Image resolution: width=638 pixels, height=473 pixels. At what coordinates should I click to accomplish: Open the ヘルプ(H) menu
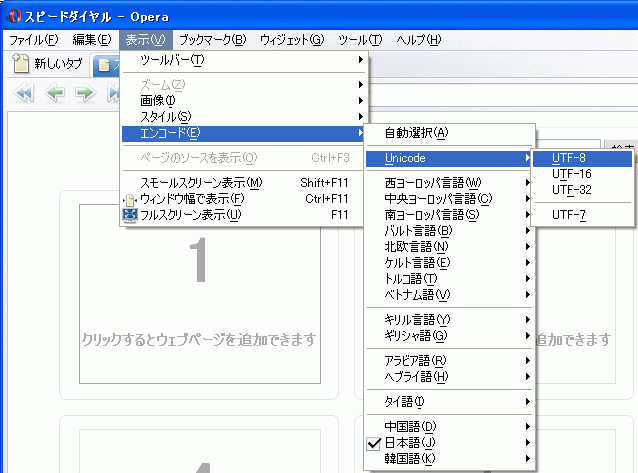tap(419, 40)
